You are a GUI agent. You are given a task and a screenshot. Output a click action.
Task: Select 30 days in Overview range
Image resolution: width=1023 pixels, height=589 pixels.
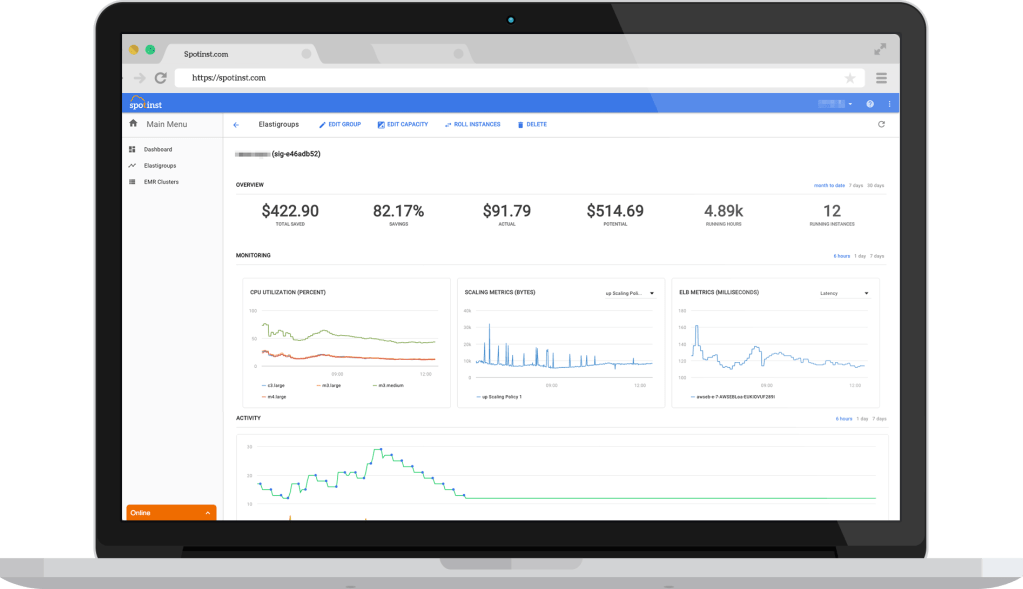click(x=876, y=185)
